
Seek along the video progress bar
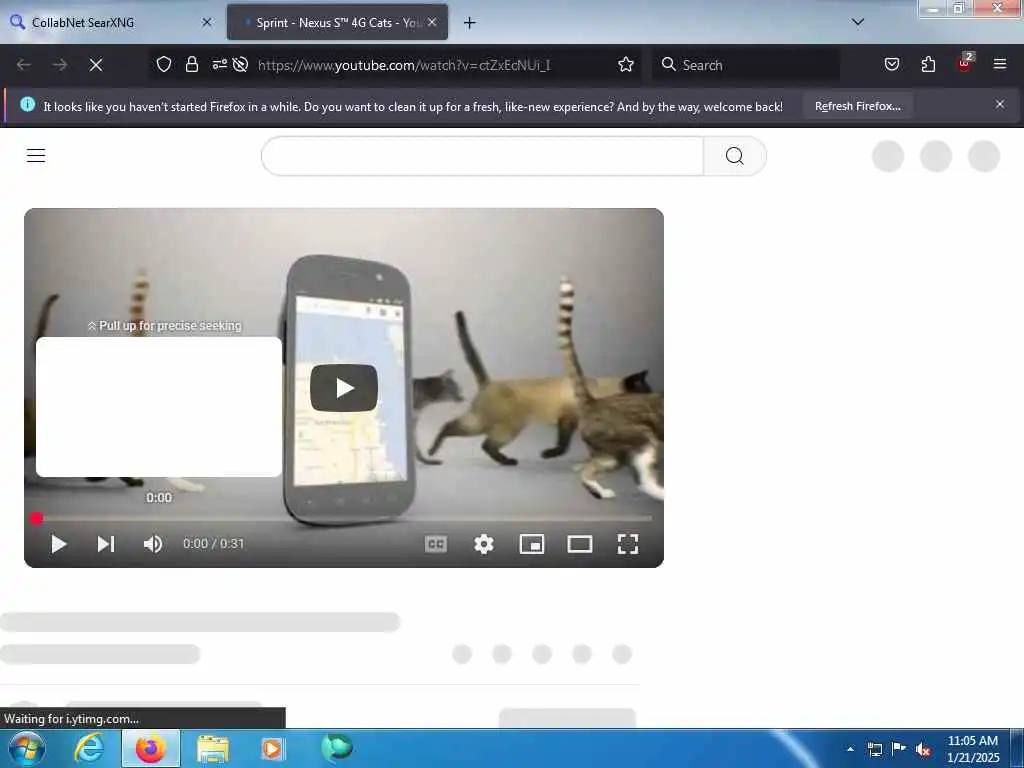(x=344, y=519)
